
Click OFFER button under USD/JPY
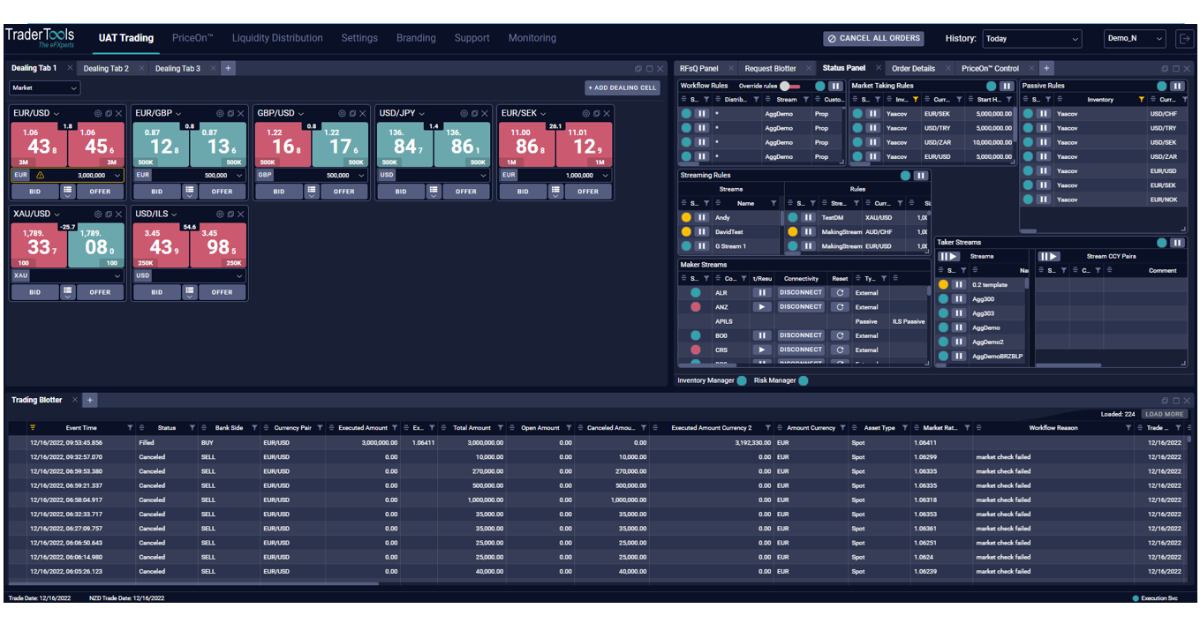pyautogui.click(x=466, y=191)
